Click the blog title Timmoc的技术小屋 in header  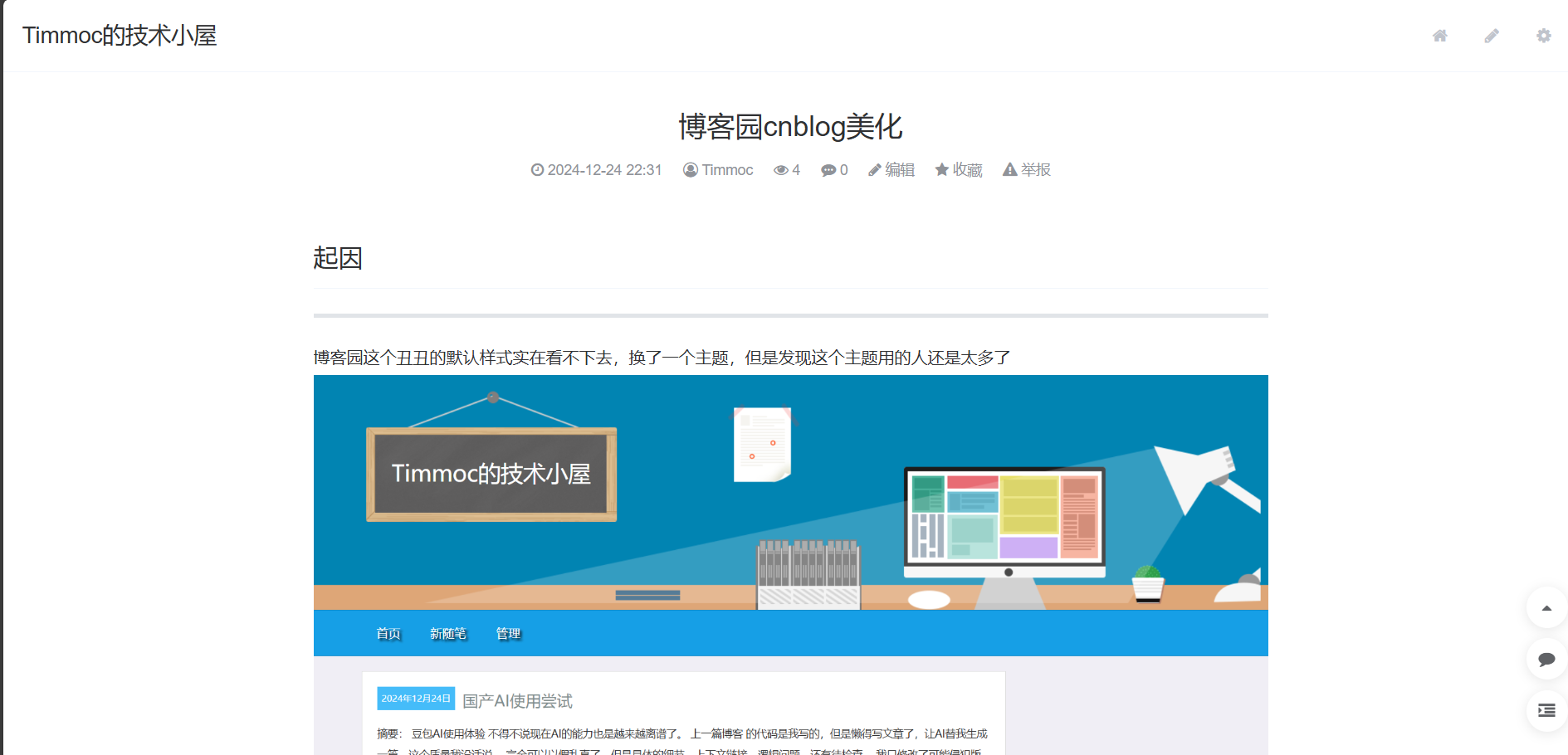pos(120,35)
